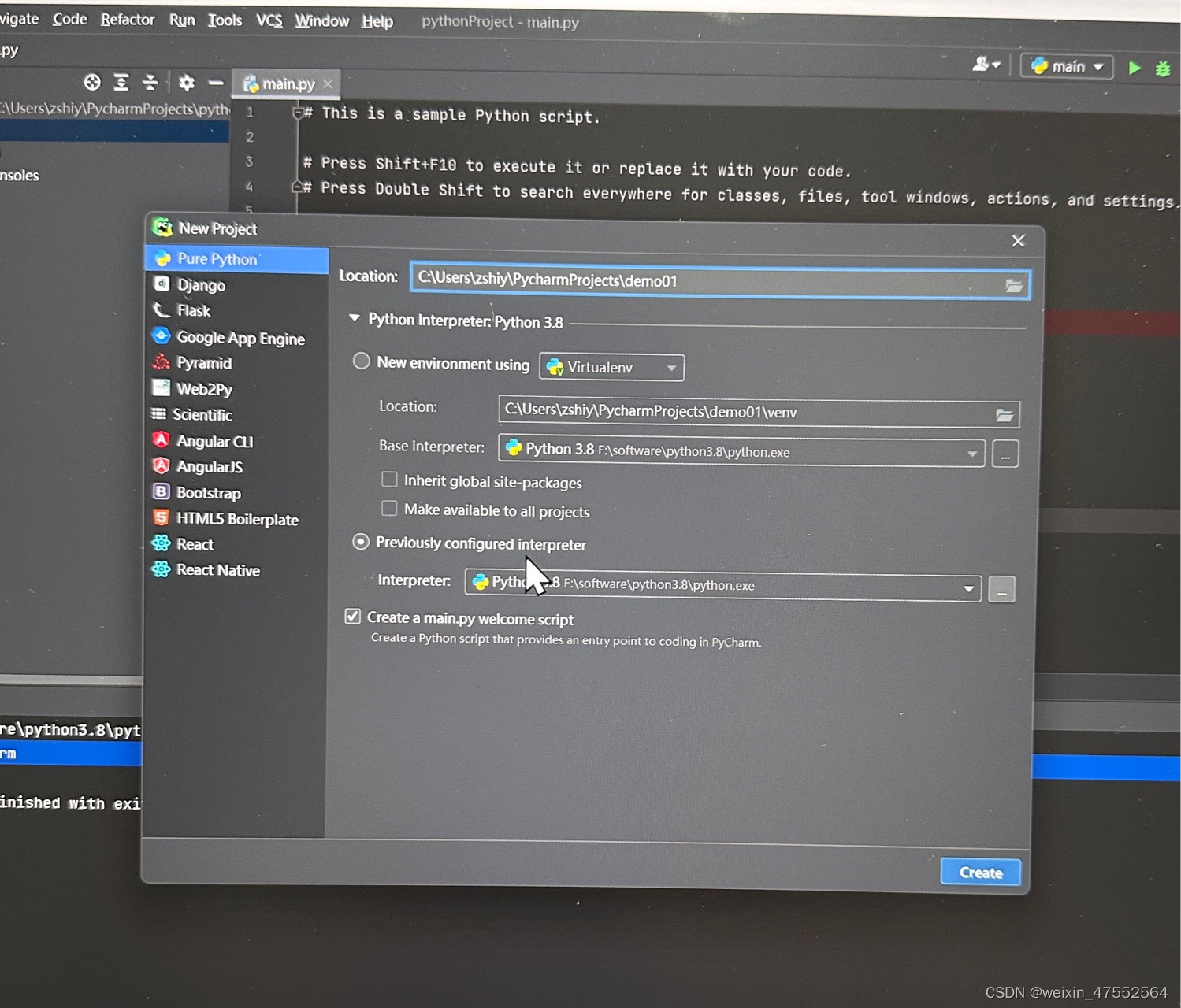Open the Tools menu

point(225,20)
